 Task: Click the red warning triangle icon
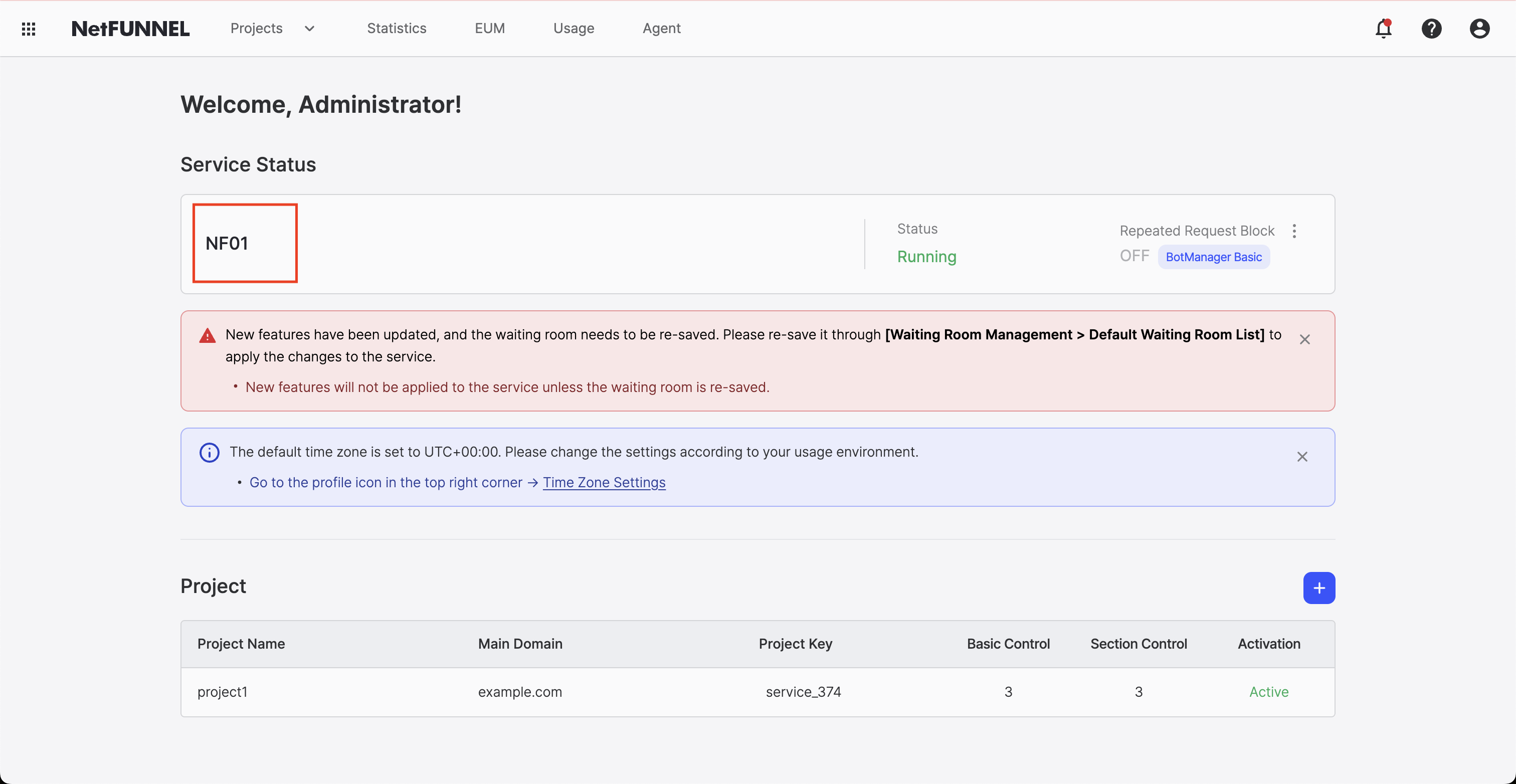(x=207, y=335)
